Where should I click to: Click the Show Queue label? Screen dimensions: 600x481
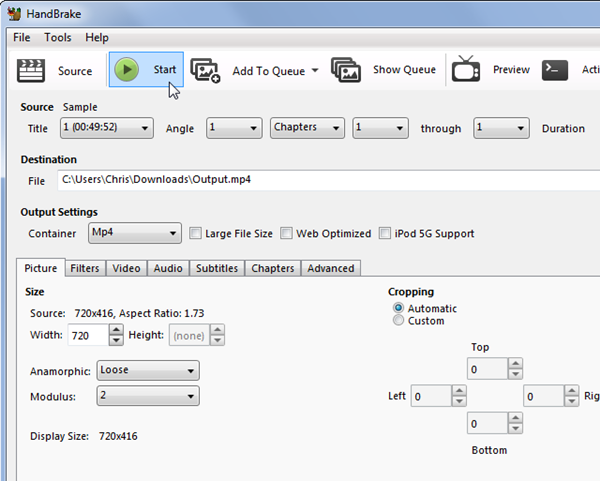point(404,69)
